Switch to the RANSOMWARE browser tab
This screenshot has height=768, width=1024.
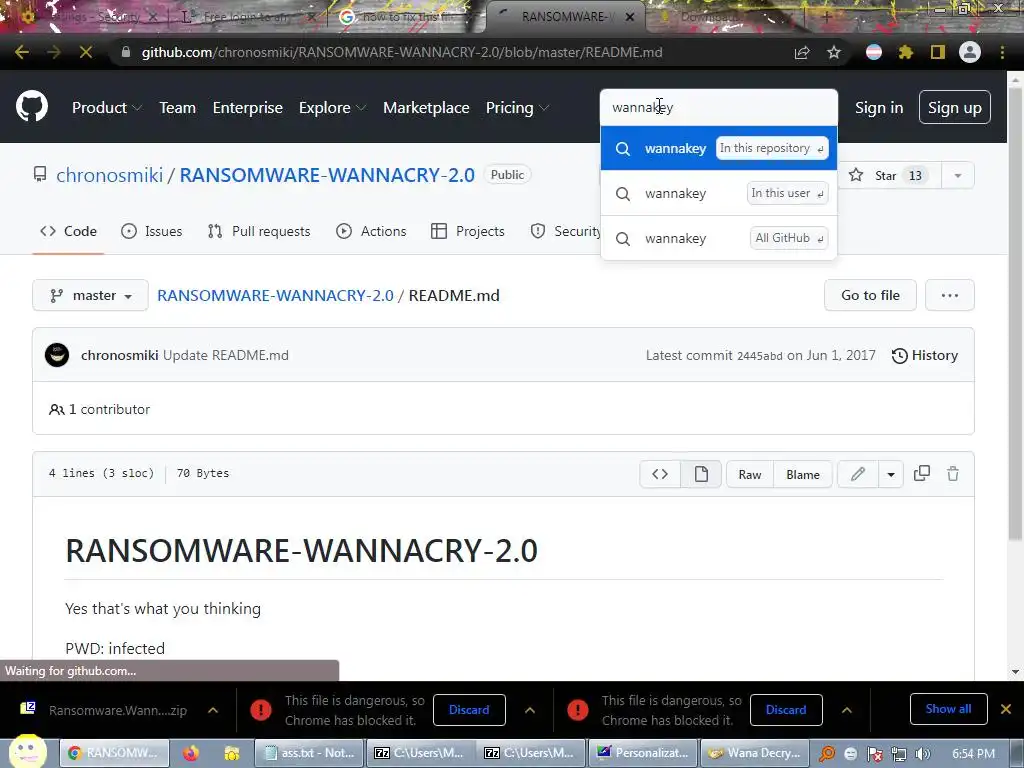pos(566,17)
